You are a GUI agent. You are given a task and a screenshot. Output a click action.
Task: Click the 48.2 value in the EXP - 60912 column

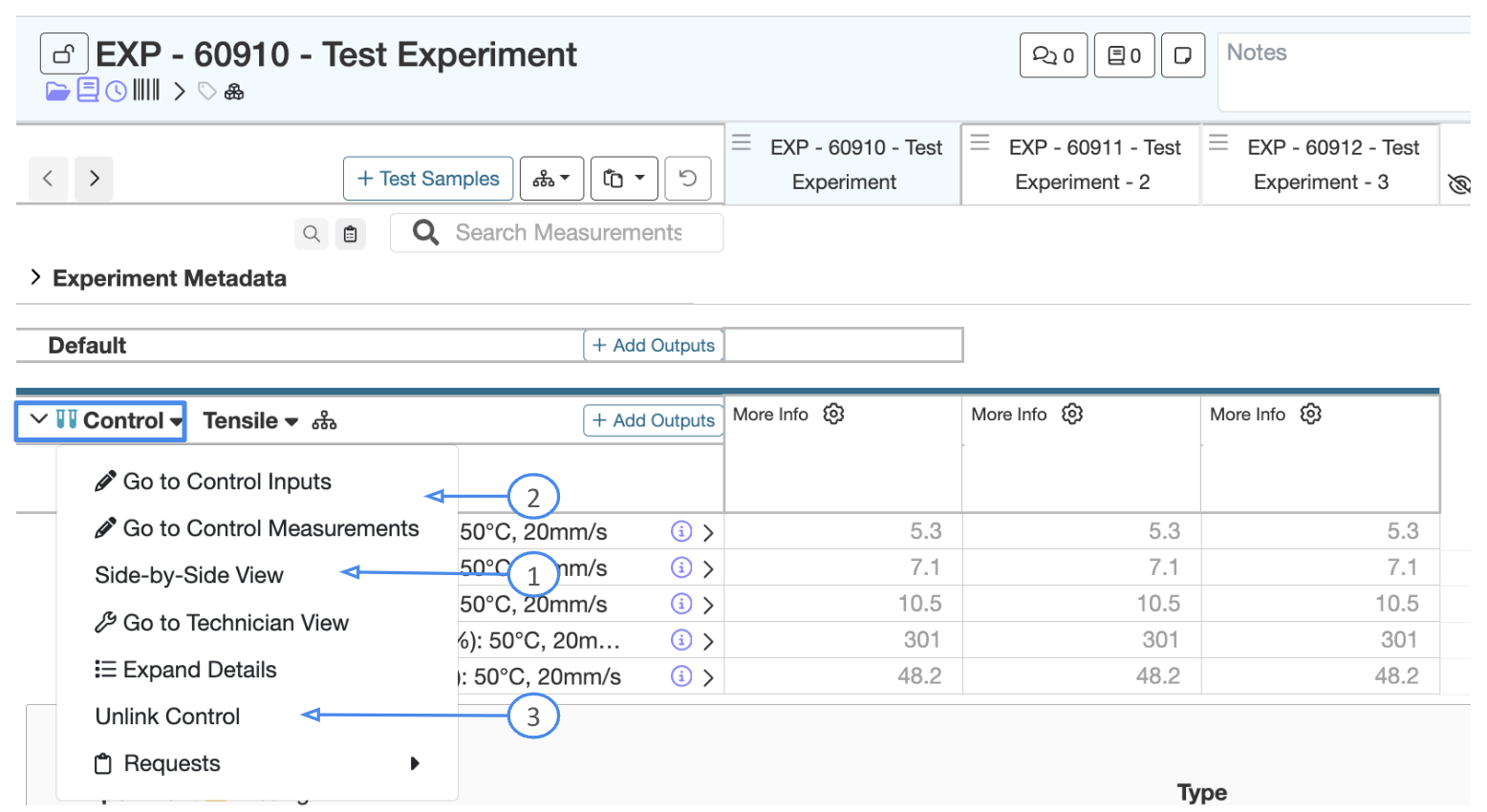click(x=1396, y=676)
